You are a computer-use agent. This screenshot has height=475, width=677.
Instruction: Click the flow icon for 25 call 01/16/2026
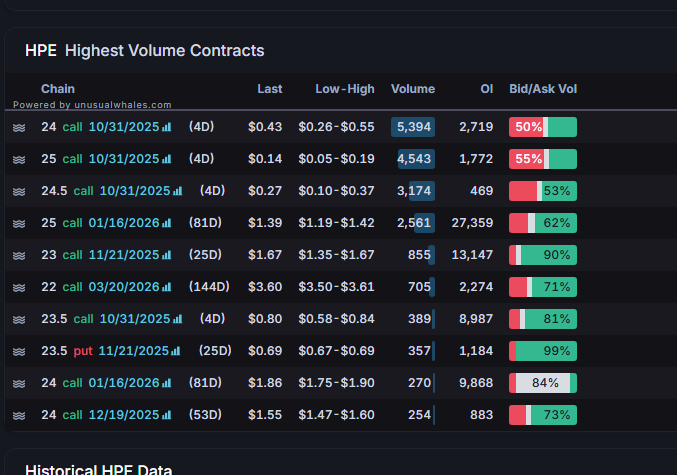coord(19,223)
